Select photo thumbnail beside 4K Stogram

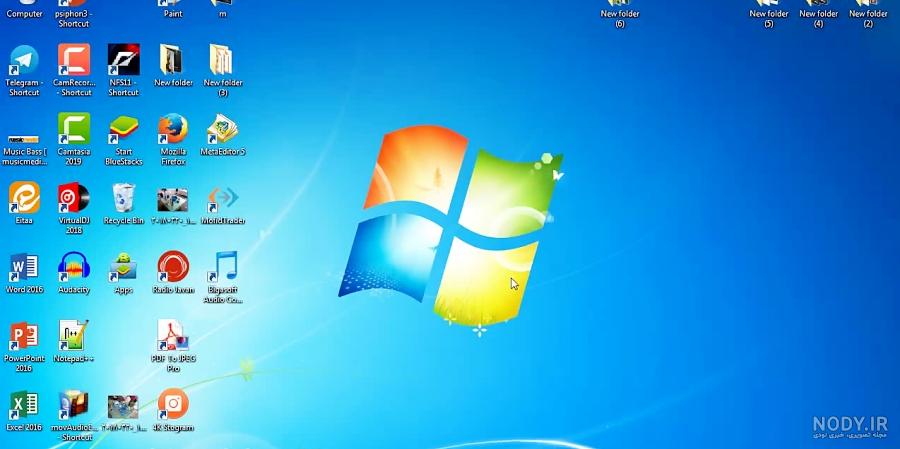point(123,407)
